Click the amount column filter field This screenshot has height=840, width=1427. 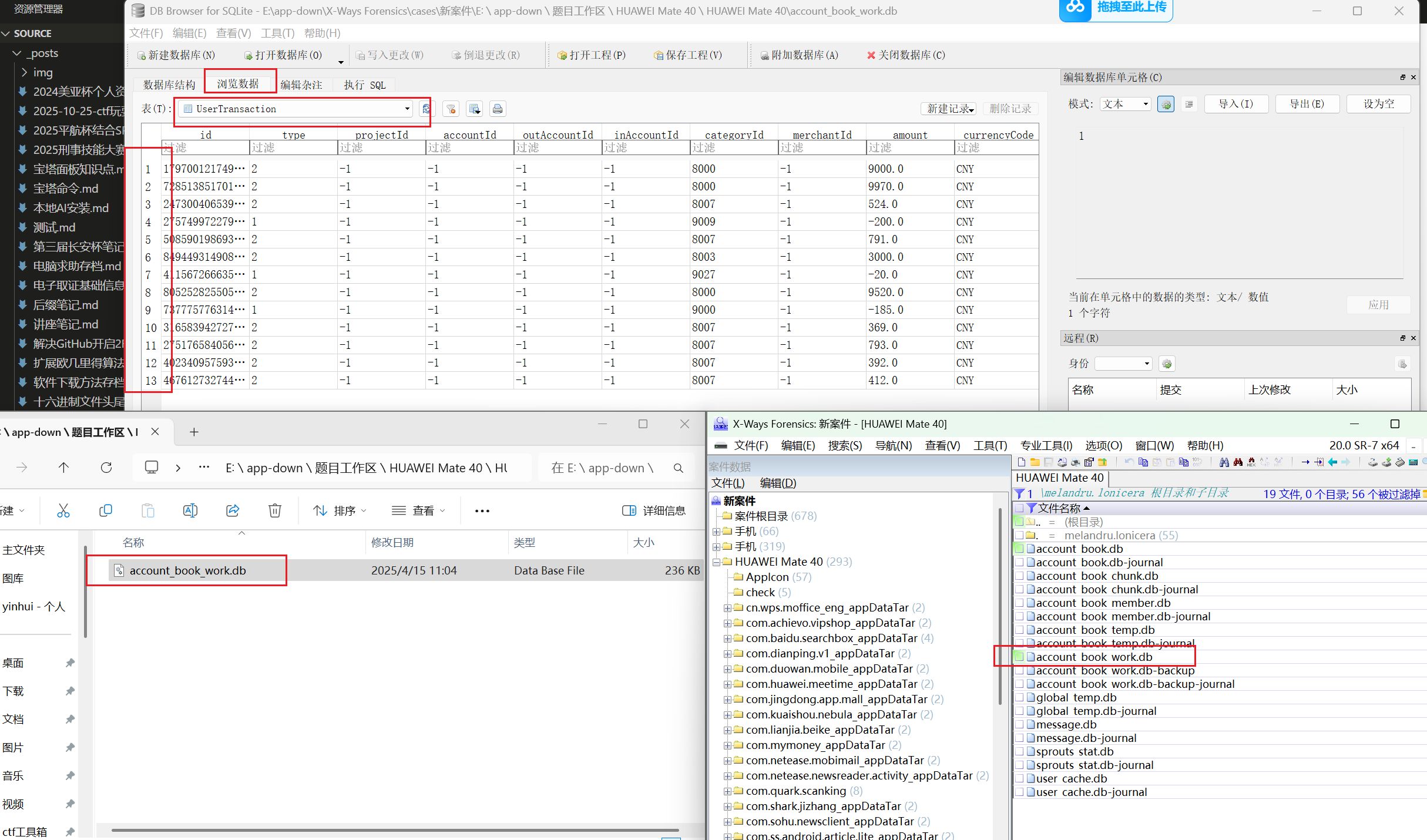(909, 147)
